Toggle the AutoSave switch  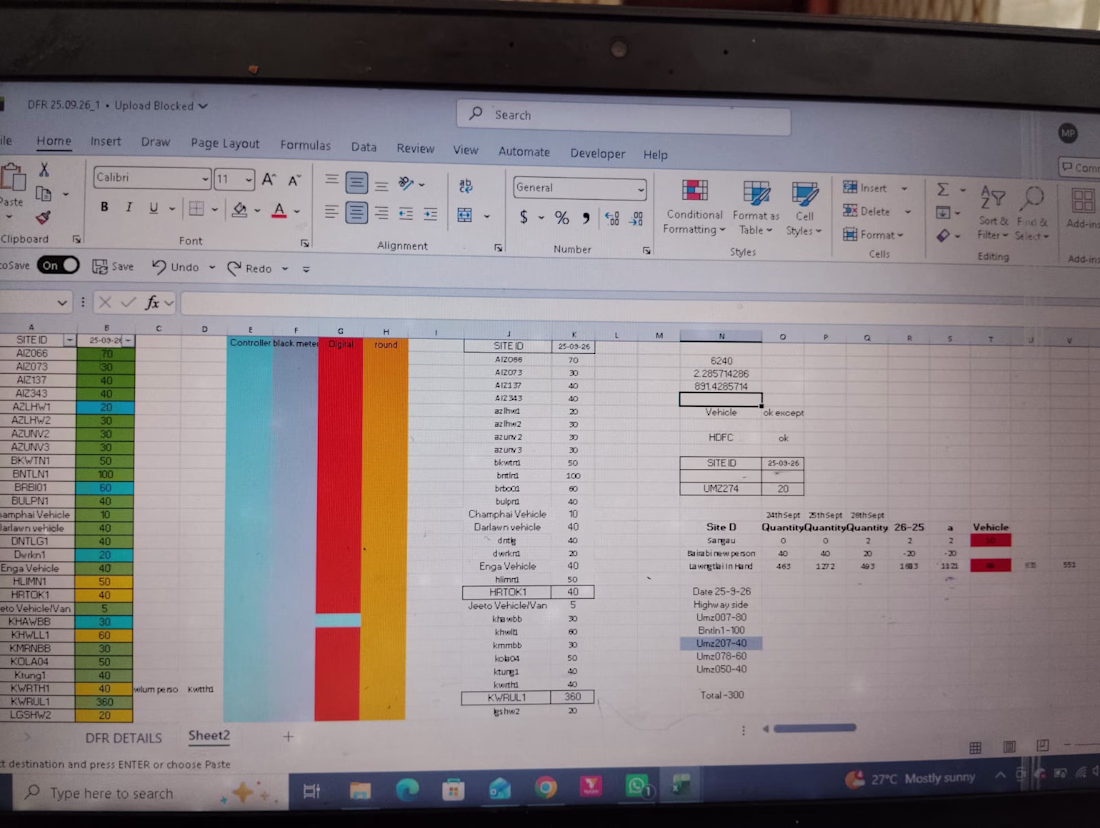[58, 265]
